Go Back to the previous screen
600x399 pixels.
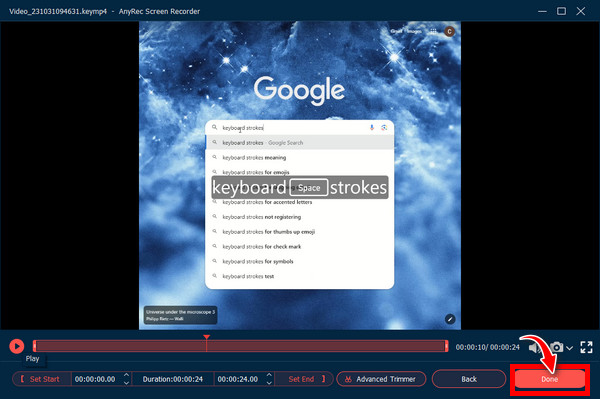tap(469, 379)
